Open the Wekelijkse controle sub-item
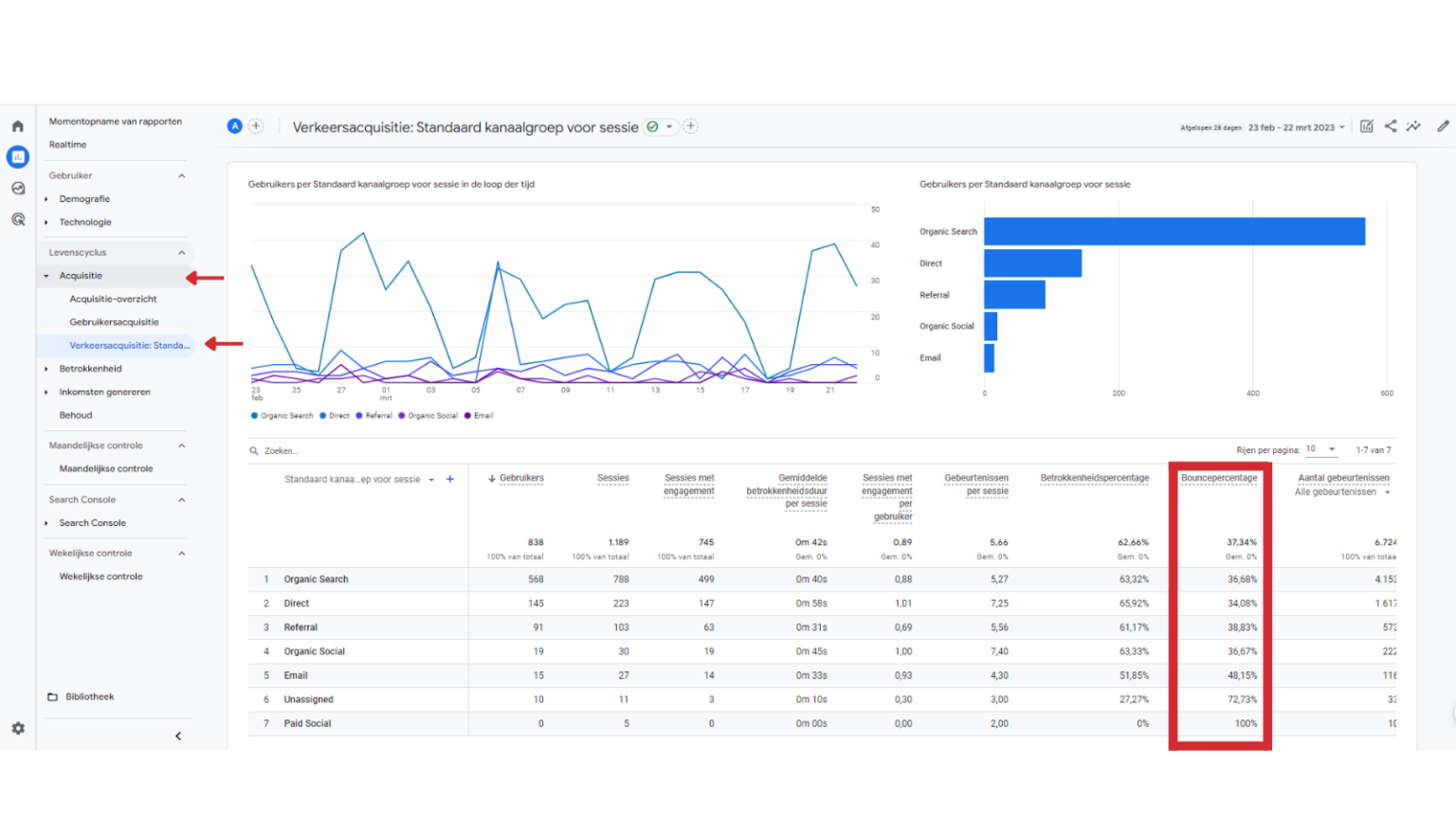1456x819 pixels. click(x=100, y=576)
